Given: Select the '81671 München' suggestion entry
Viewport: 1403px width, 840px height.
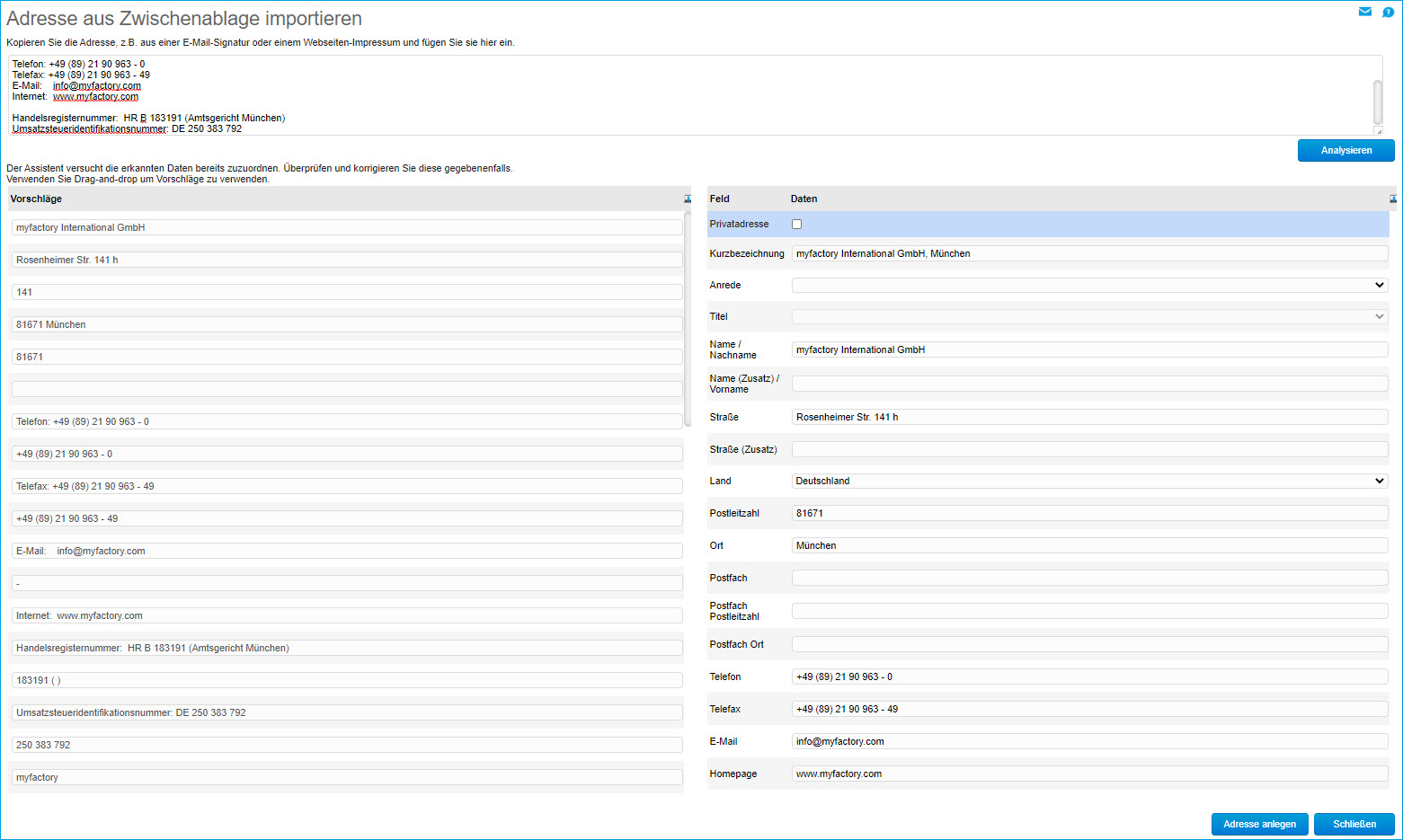Looking at the screenshot, I should click(347, 324).
